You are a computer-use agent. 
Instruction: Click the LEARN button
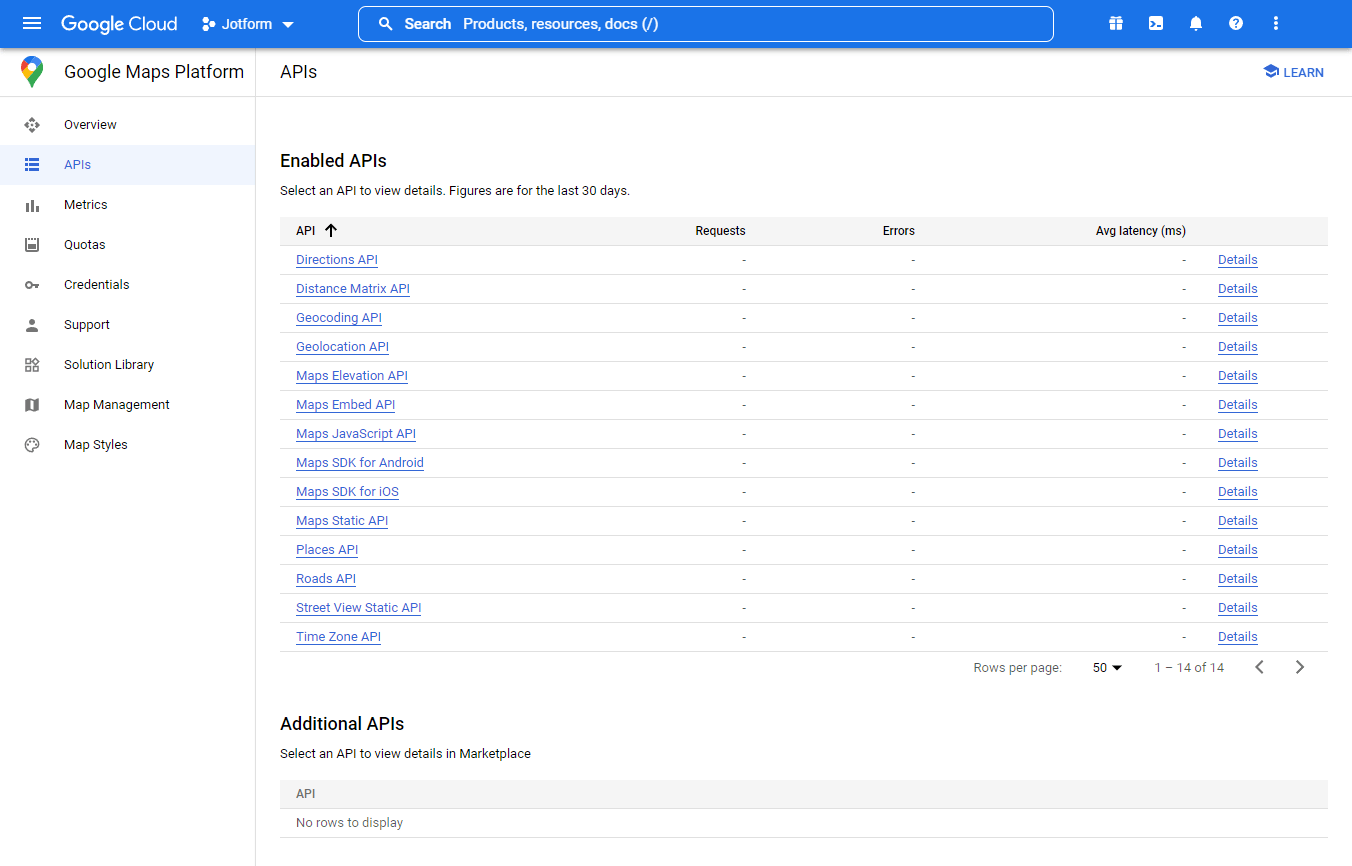[x=1293, y=72]
